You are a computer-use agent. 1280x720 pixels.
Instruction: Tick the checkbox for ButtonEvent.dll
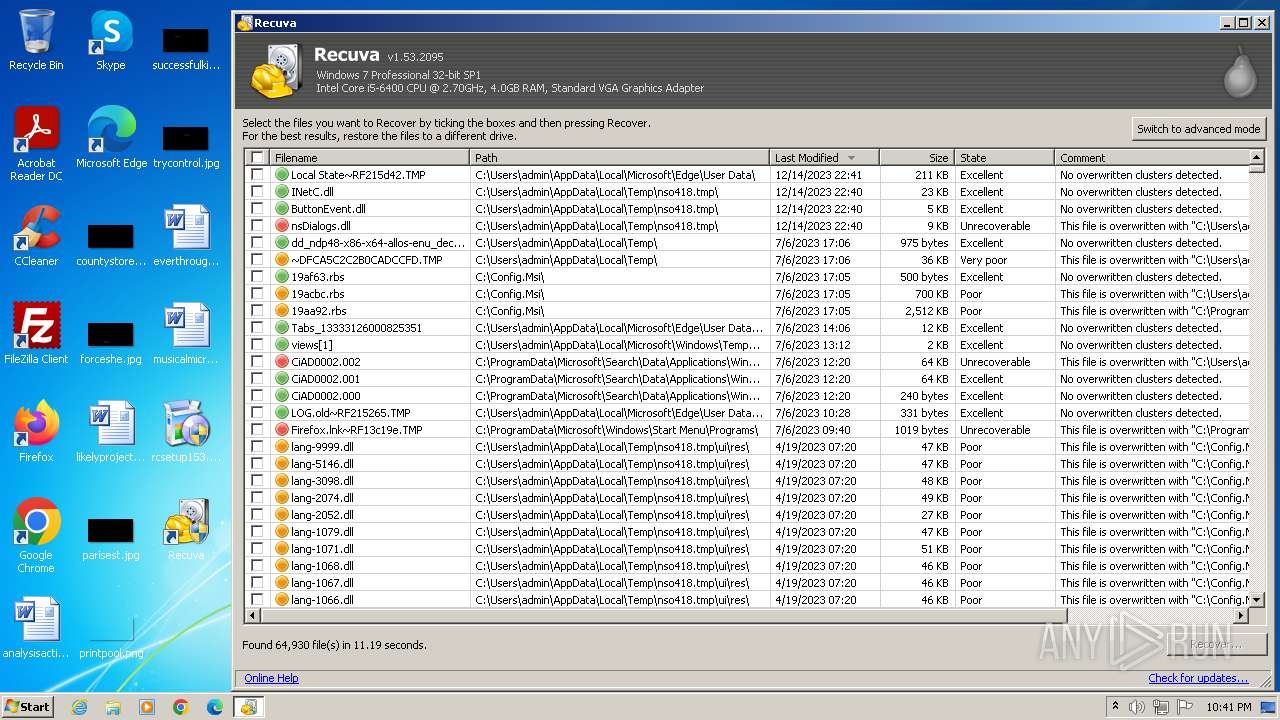(x=257, y=209)
